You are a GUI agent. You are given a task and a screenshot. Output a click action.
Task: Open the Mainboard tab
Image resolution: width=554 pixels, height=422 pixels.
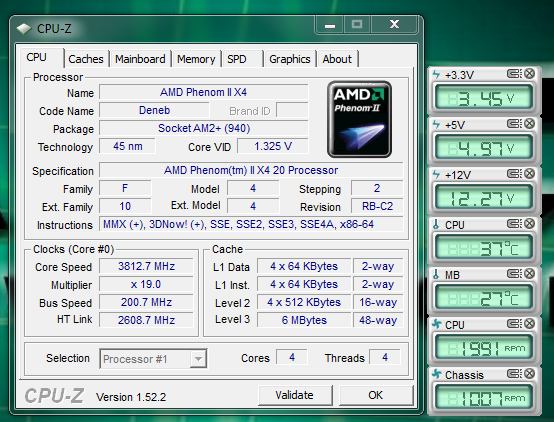tap(140, 59)
